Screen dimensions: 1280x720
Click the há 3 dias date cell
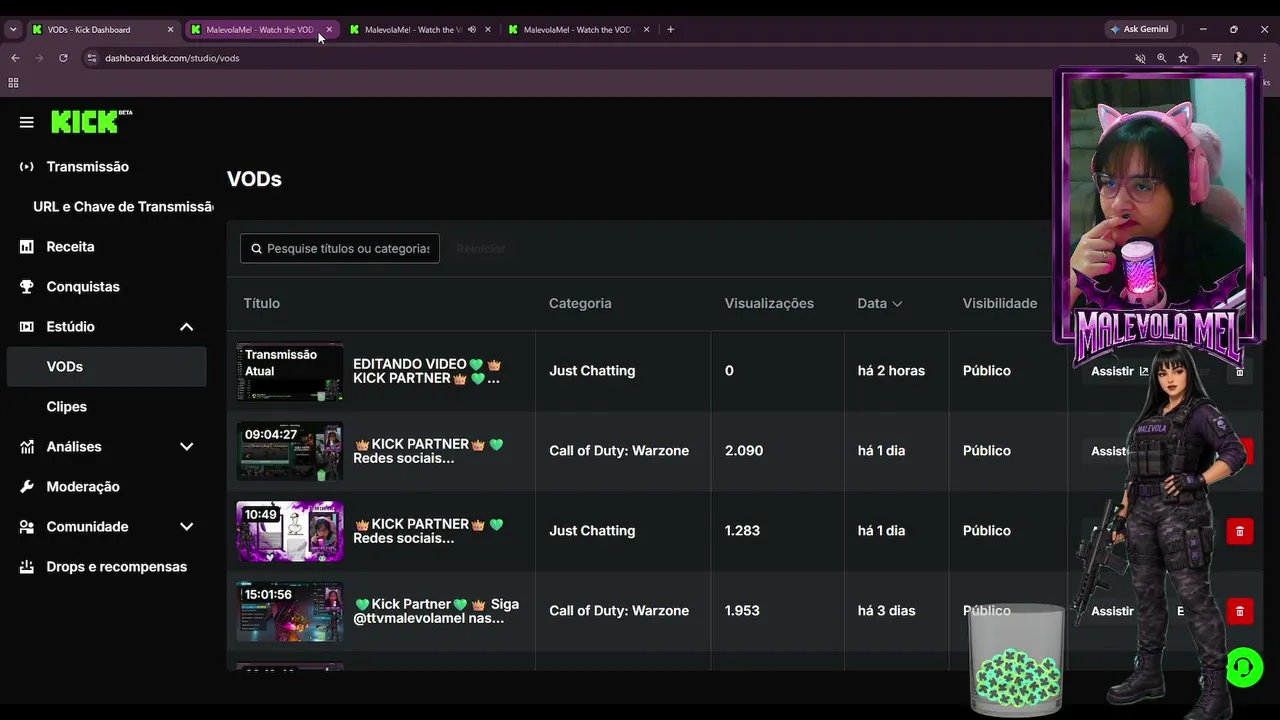point(887,611)
